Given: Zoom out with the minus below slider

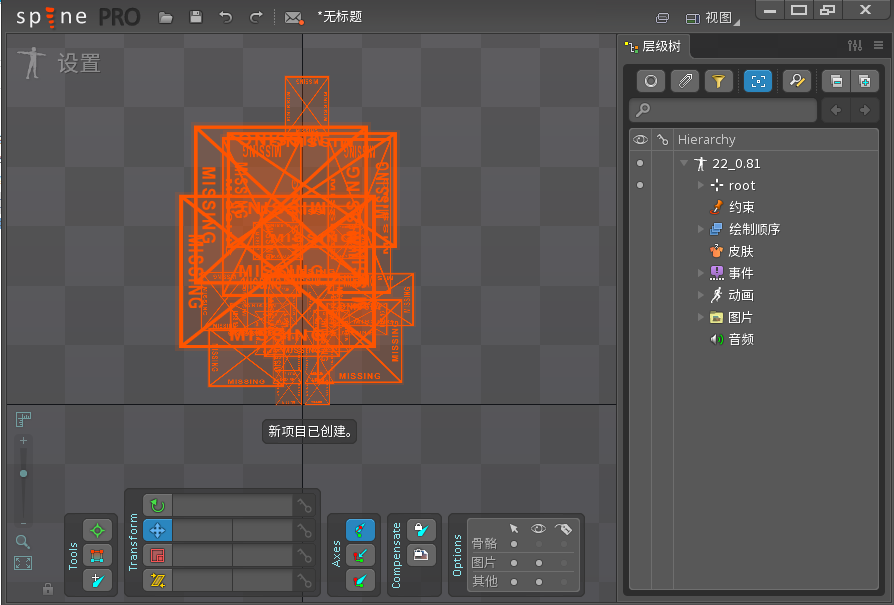Looking at the screenshot, I should coord(23,523).
